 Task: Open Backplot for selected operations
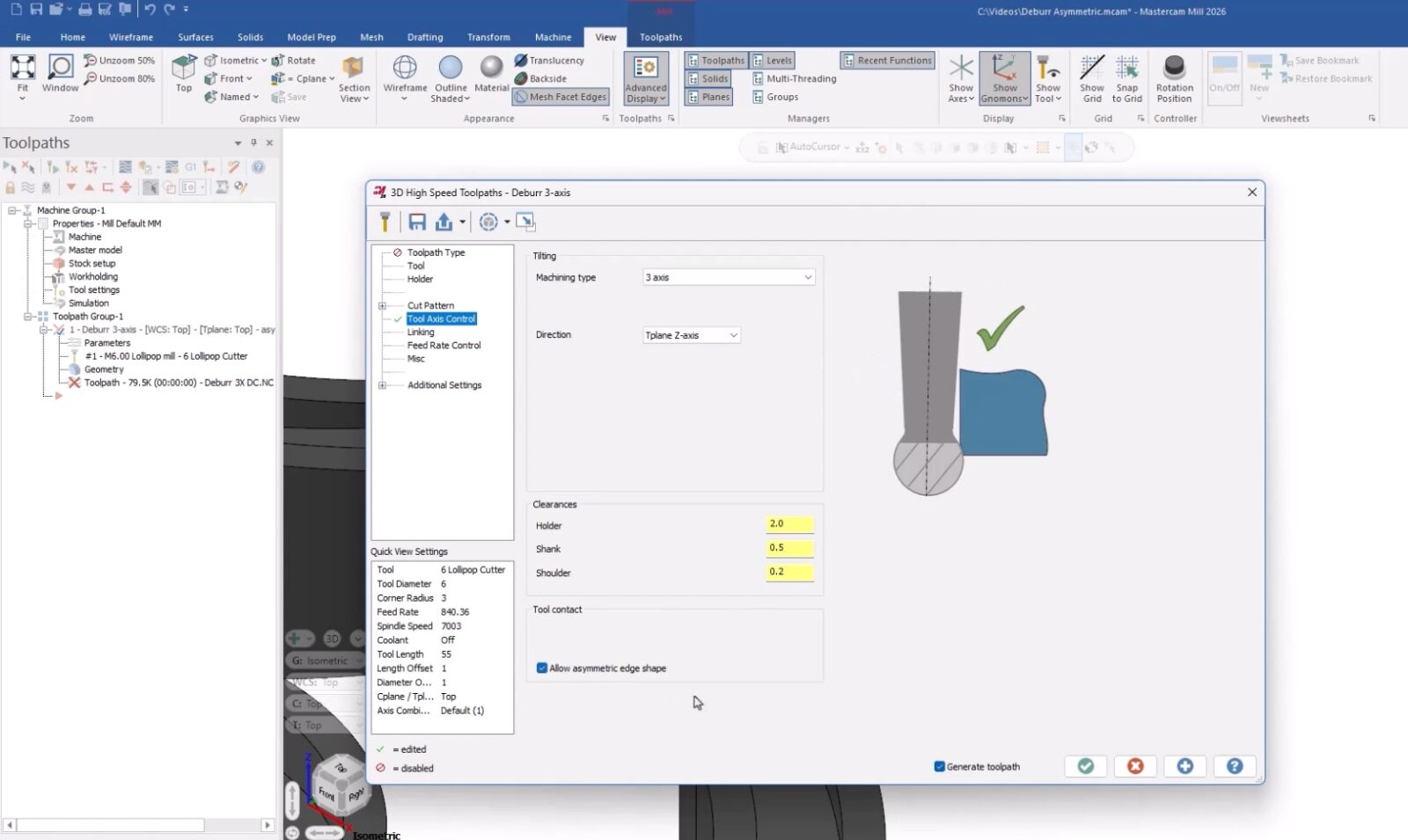(x=125, y=167)
